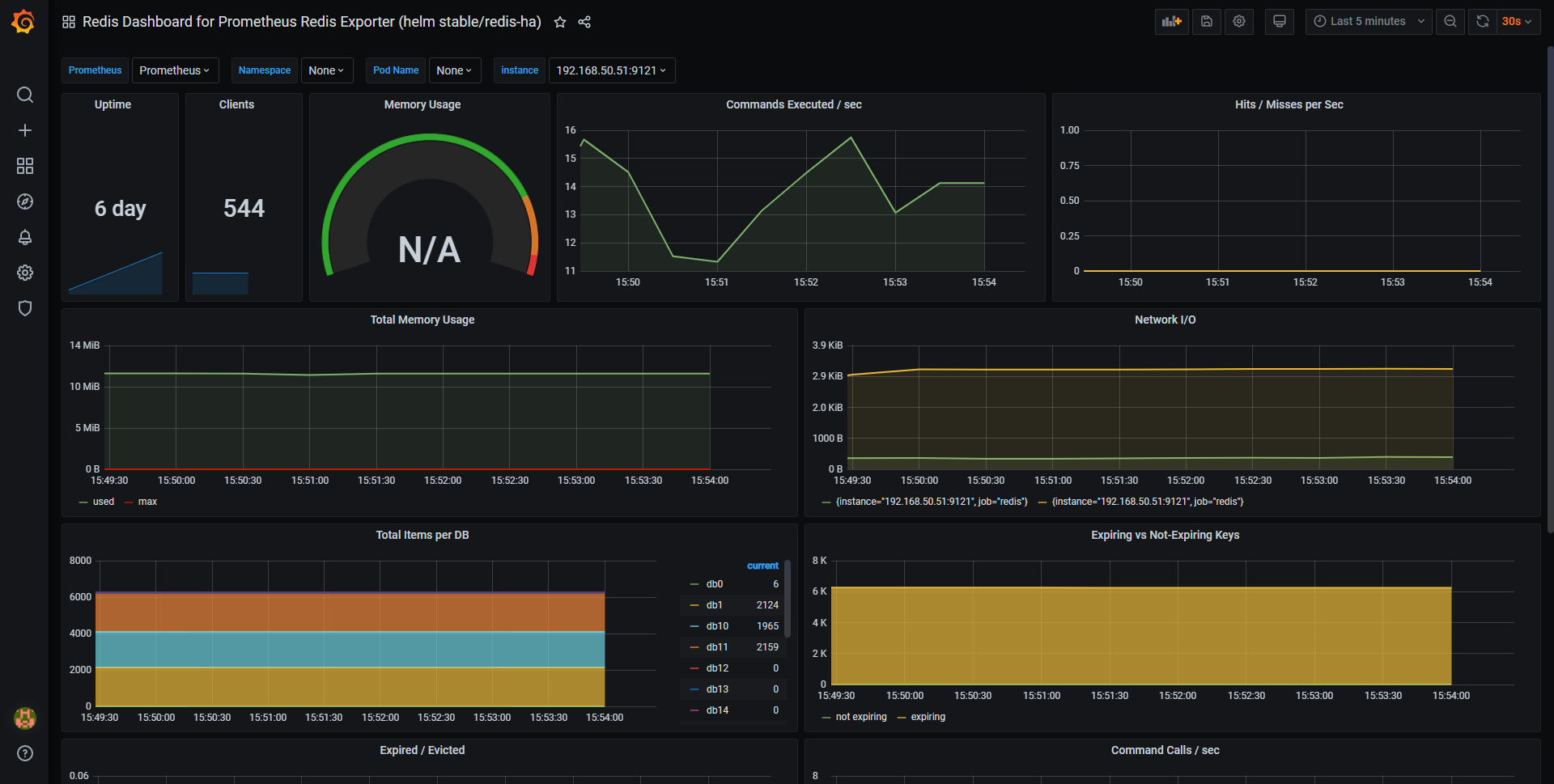The width and height of the screenshot is (1554, 784).
Task: Click the zoom out time range icon
Action: [x=1450, y=22]
